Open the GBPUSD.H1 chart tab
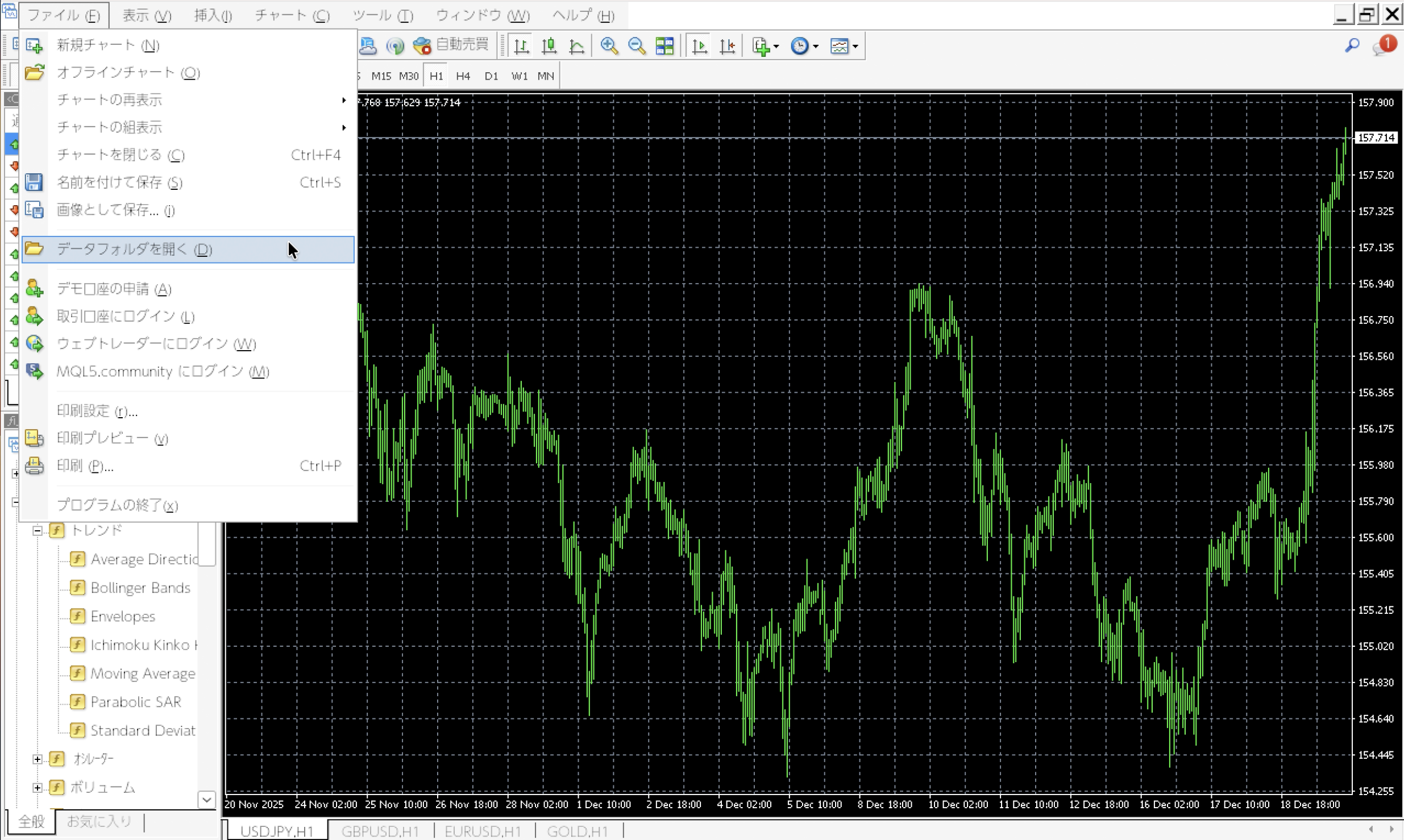This screenshot has width=1404, height=840. (380, 831)
